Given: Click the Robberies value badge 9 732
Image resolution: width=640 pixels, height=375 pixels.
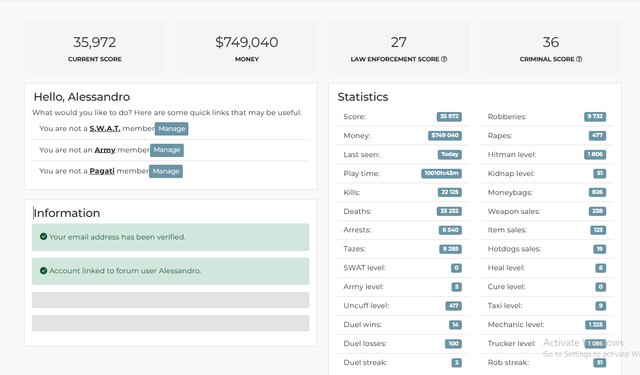Looking at the screenshot, I should coord(595,117).
